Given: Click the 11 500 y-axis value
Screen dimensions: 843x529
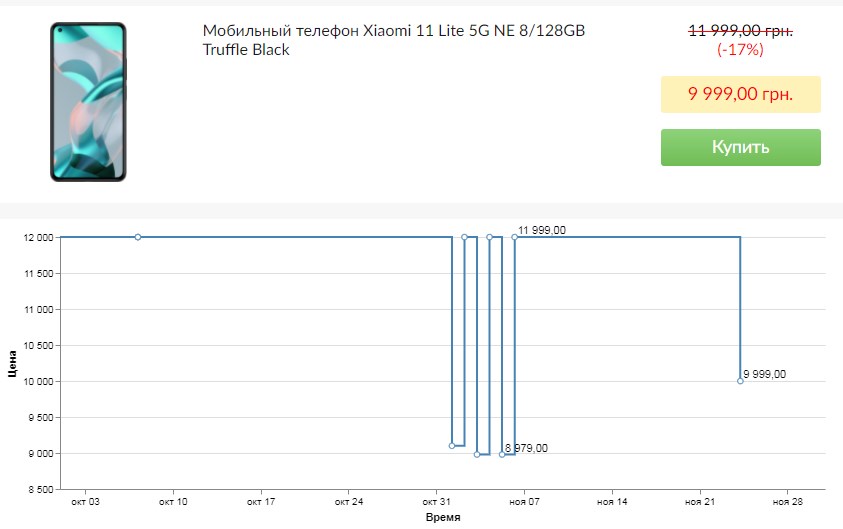Looking at the screenshot, I should [x=39, y=274].
